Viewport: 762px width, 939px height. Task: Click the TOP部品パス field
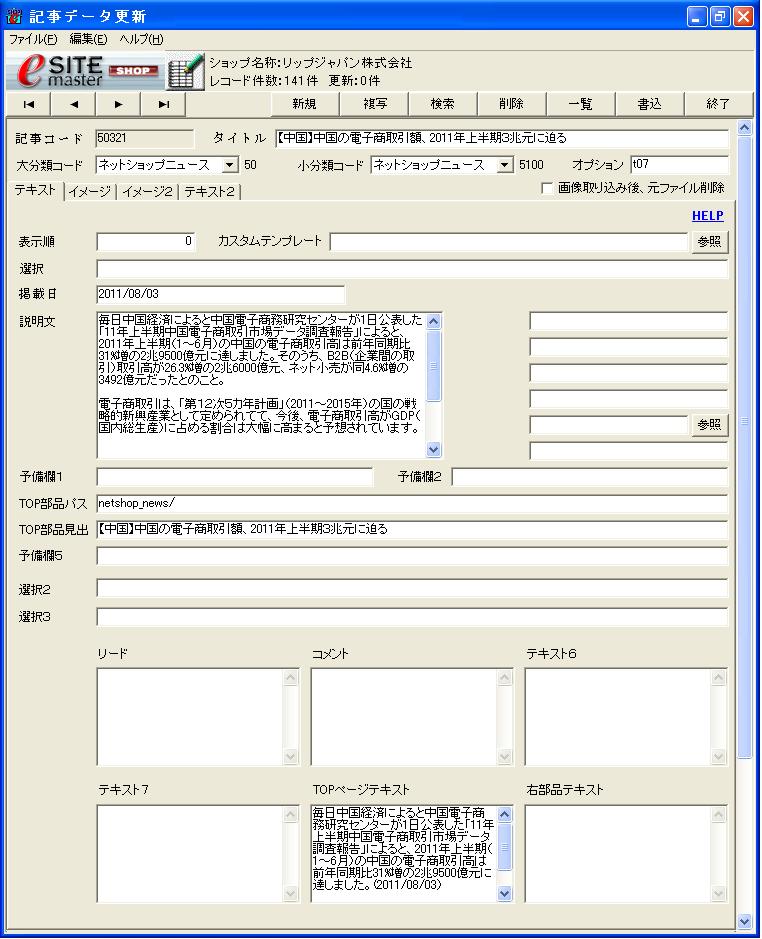(x=412, y=504)
